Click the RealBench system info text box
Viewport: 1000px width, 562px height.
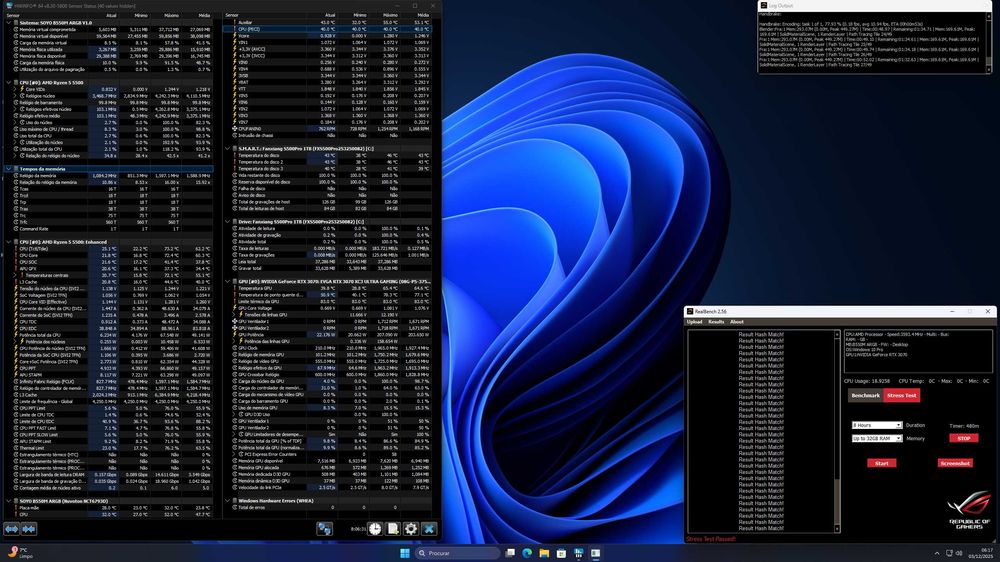click(918, 351)
